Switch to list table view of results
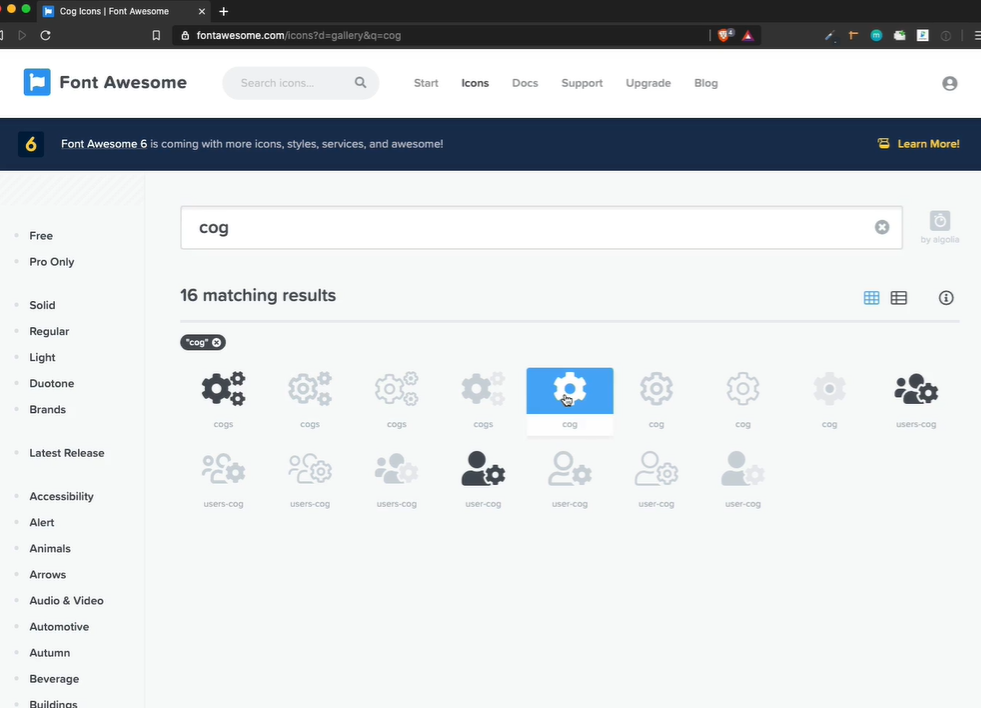 click(x=898, y=298)
